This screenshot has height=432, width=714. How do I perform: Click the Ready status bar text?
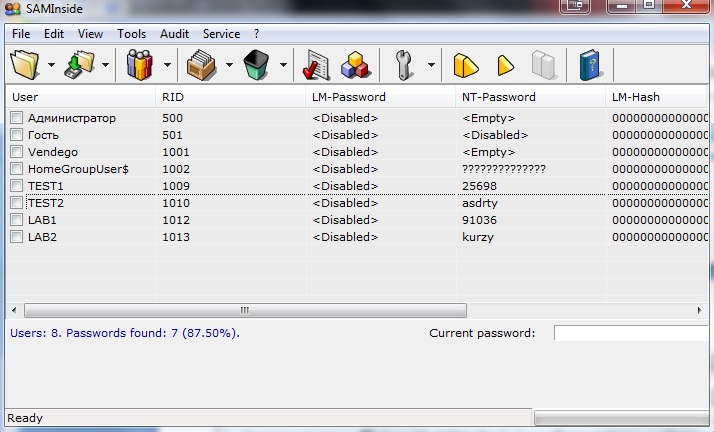click(25, 418)
